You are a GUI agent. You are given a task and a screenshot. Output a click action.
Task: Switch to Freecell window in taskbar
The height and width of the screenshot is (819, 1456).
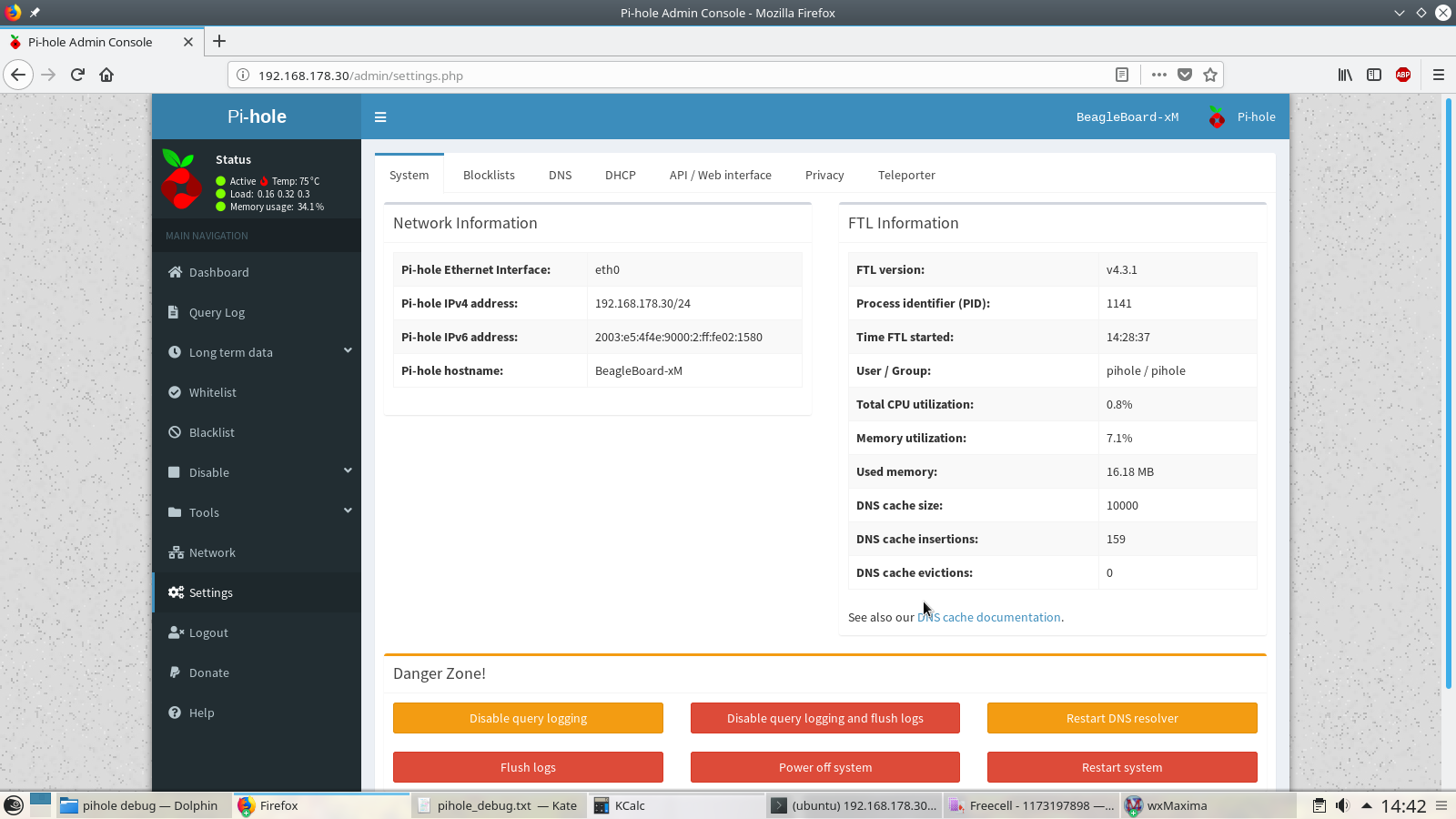[1030, 805]
